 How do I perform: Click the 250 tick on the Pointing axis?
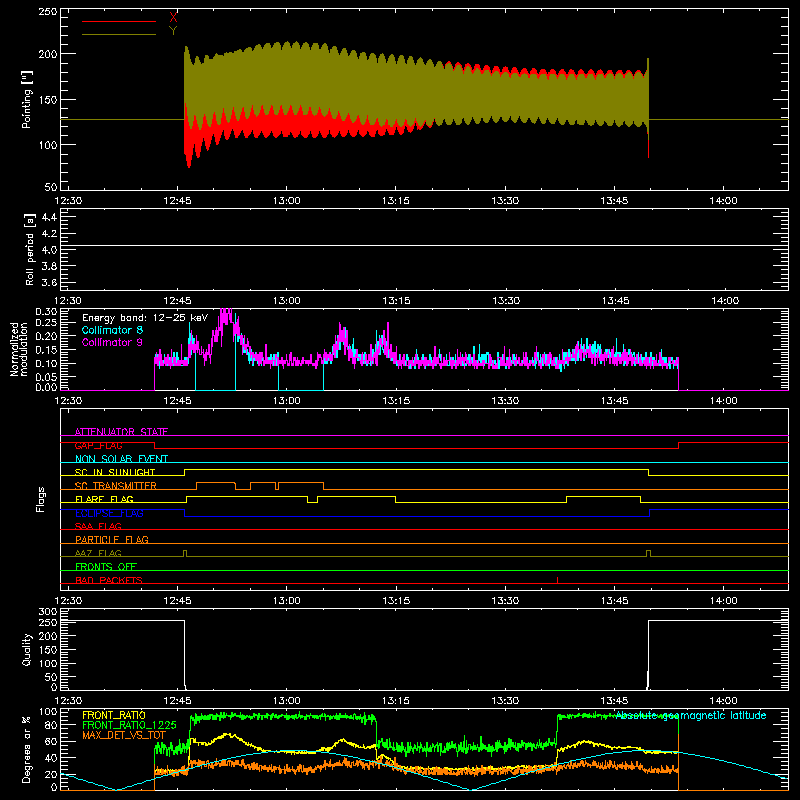coord(48,12)
